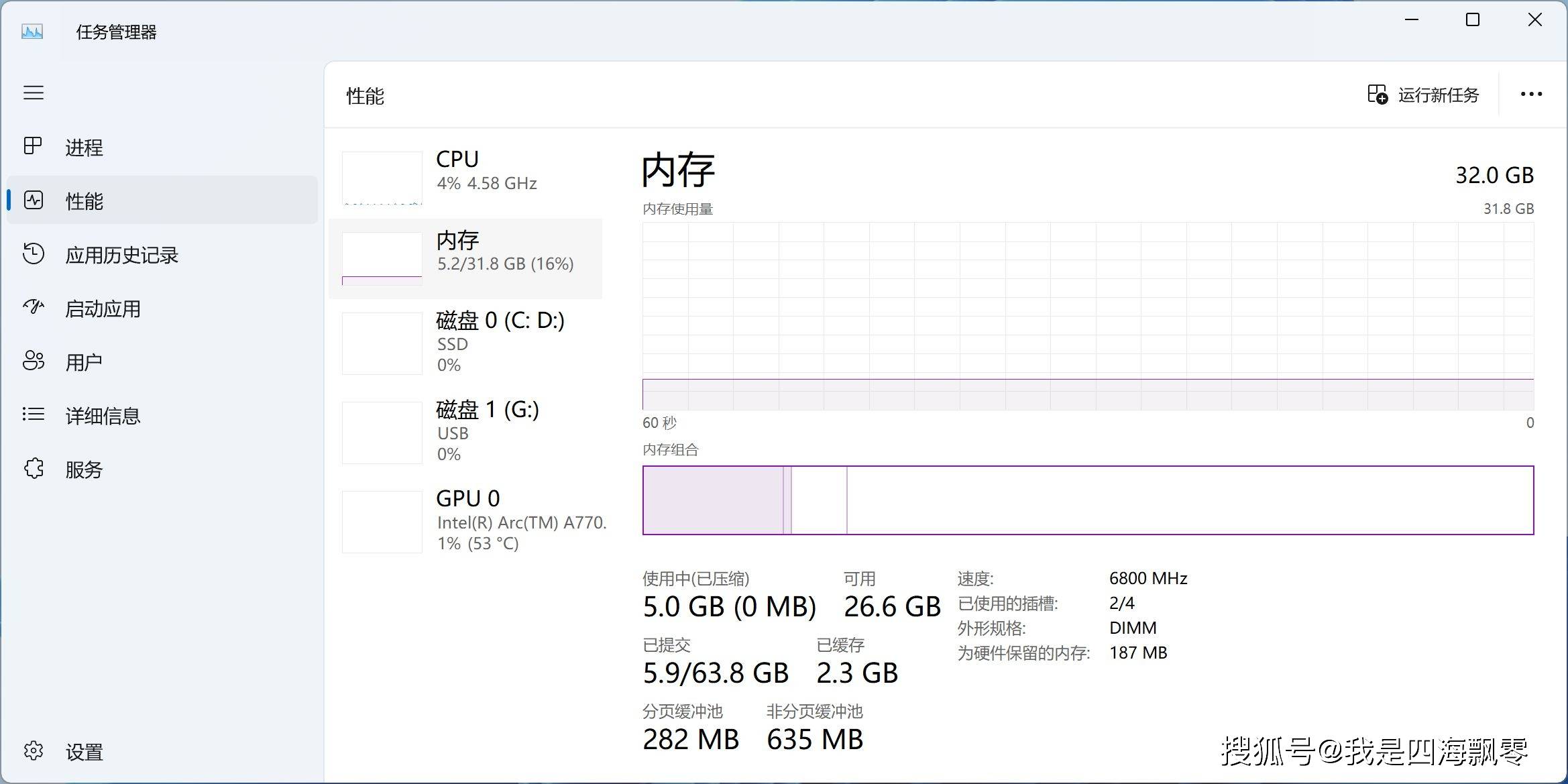Click the 任务管理器 window title
Image resolution: width=1568 pixels, height=784 pixels.
point(116,32)
